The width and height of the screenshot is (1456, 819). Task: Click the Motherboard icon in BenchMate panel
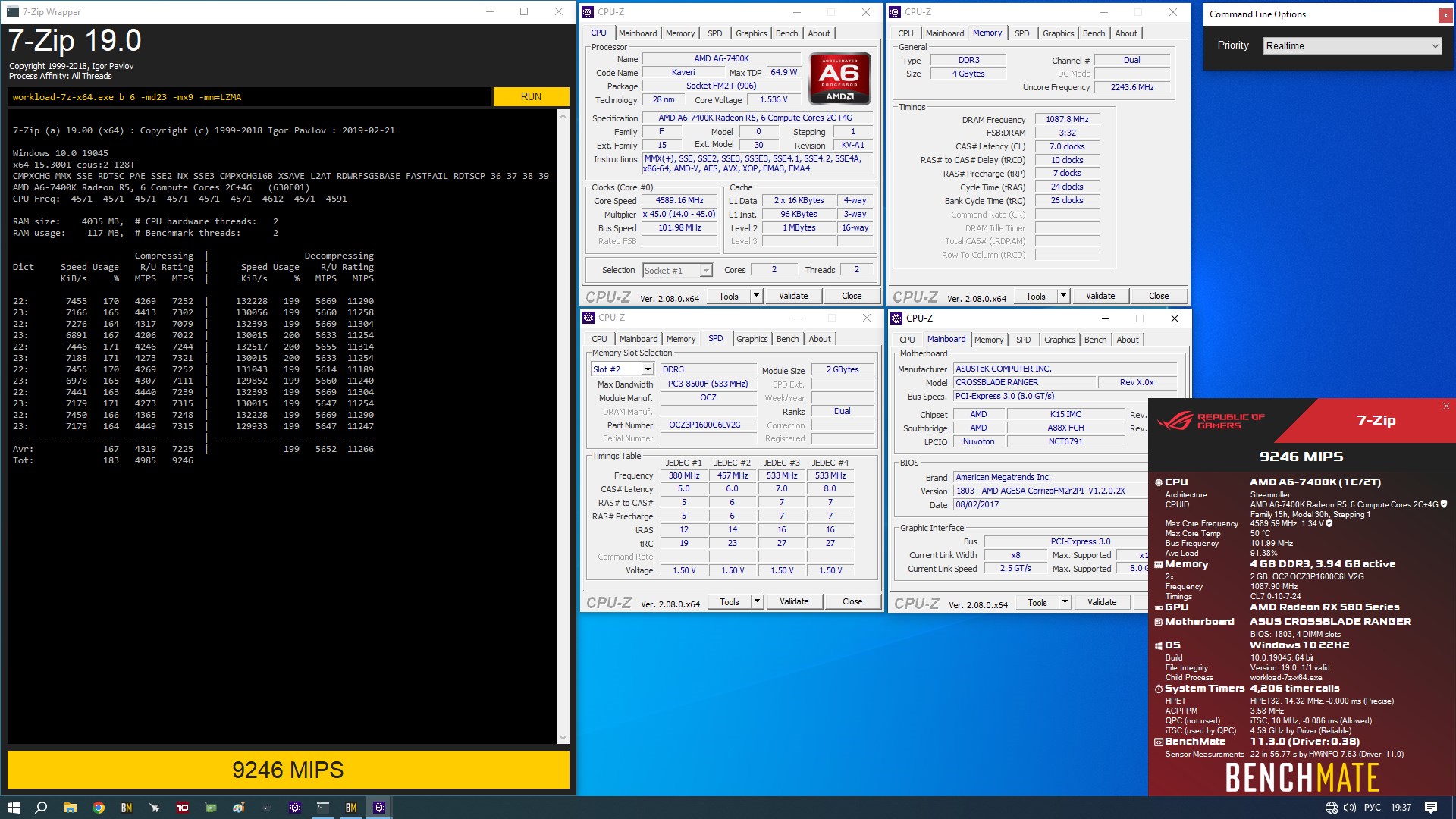[x=1159, y=622]
